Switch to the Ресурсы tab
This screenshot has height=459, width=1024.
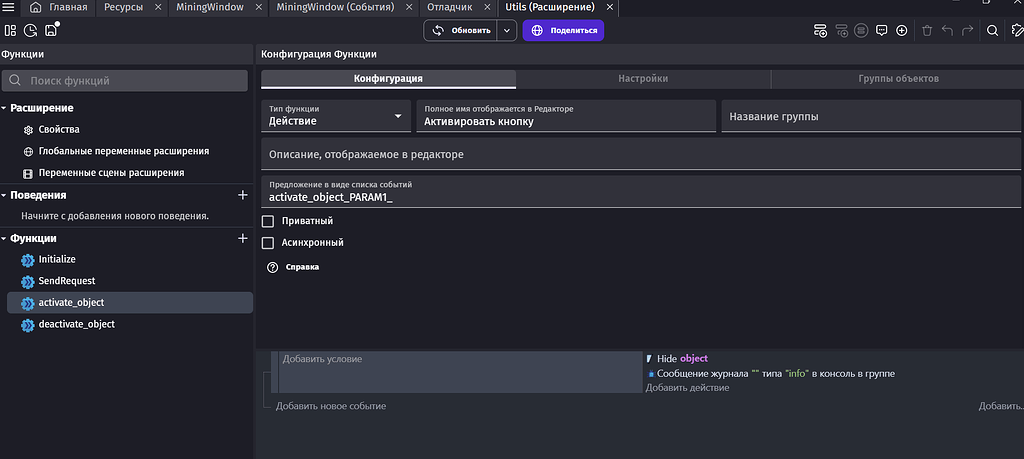[x=123, y=7]
